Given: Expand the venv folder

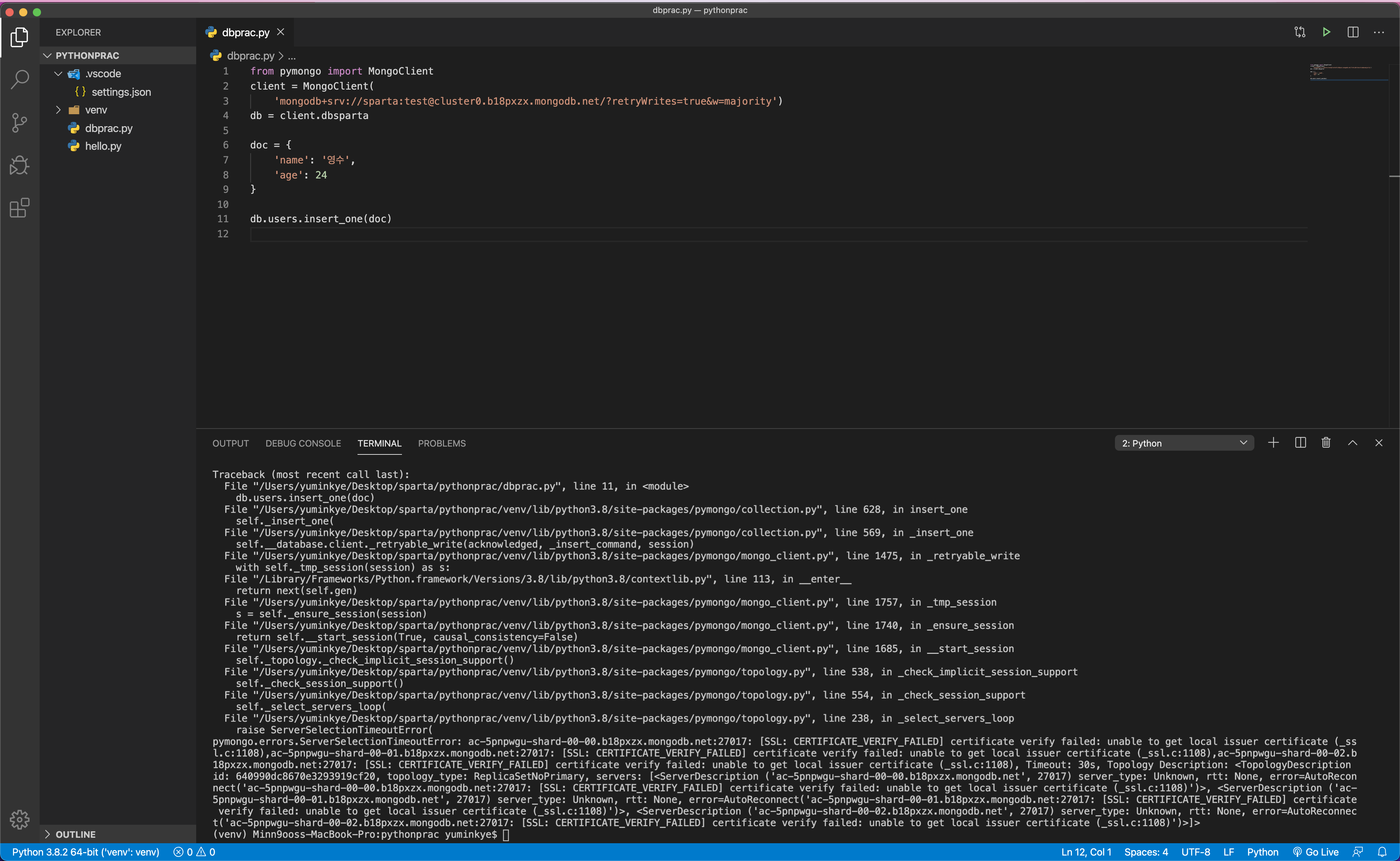Looking at the screenshot, I should 118,110.
